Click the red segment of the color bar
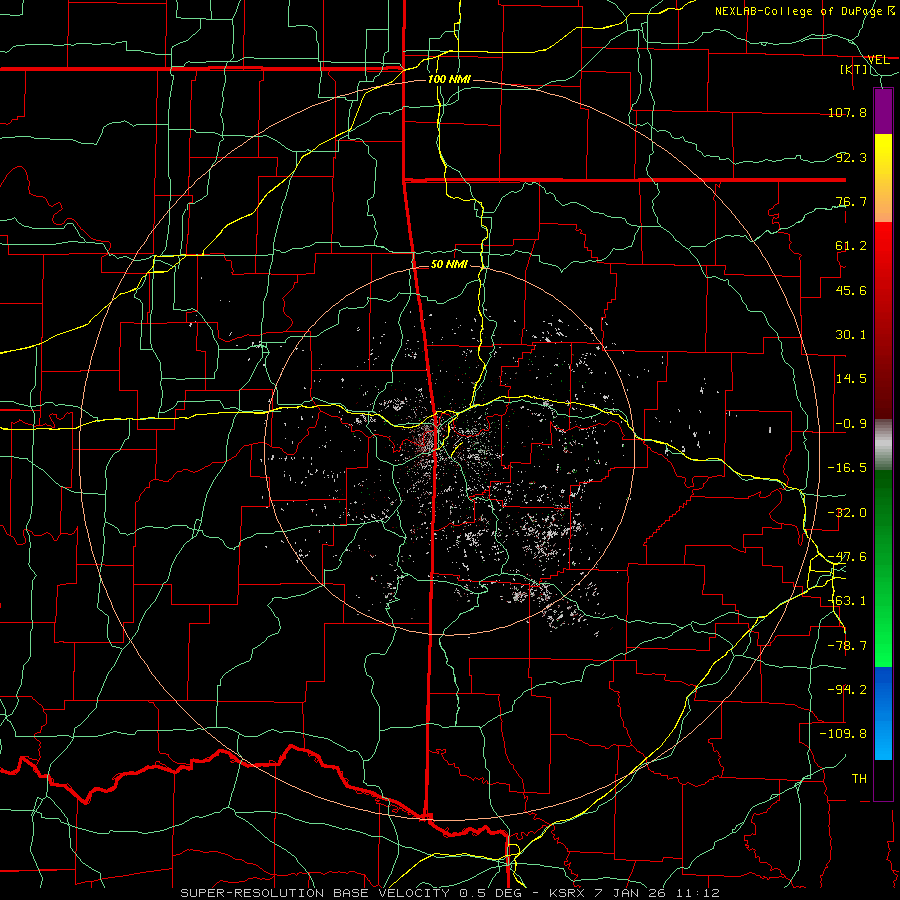This screenshot has width=900, height=900. click(x=883, y=320)
